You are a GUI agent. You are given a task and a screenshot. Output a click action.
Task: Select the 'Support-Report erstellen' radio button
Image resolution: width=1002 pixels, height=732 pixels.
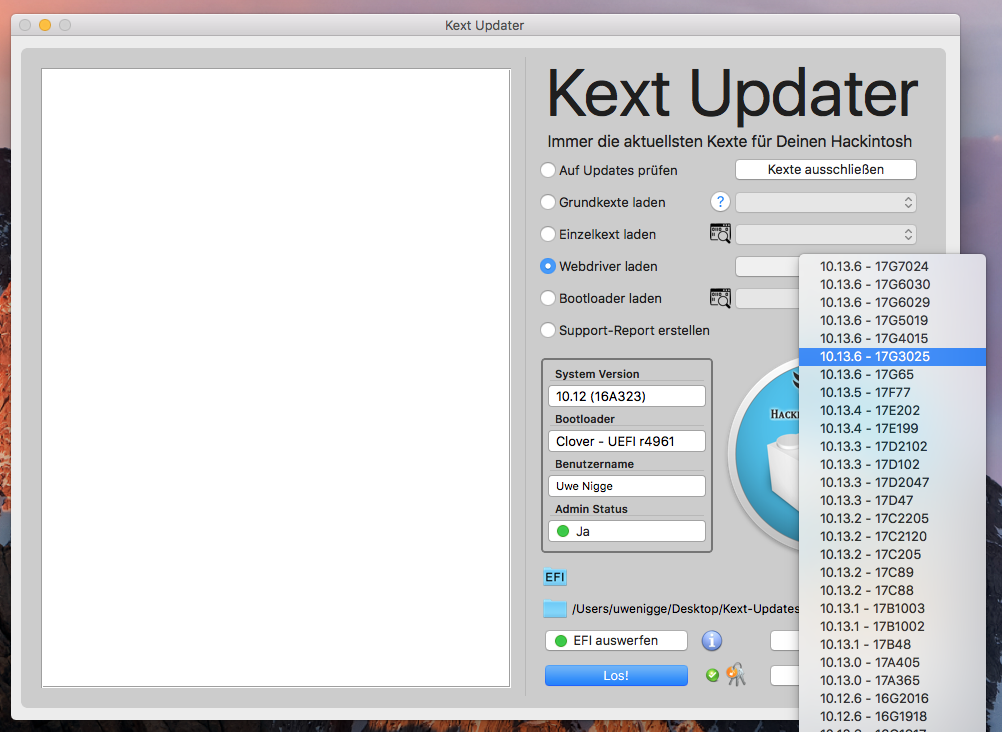point(548,330)
